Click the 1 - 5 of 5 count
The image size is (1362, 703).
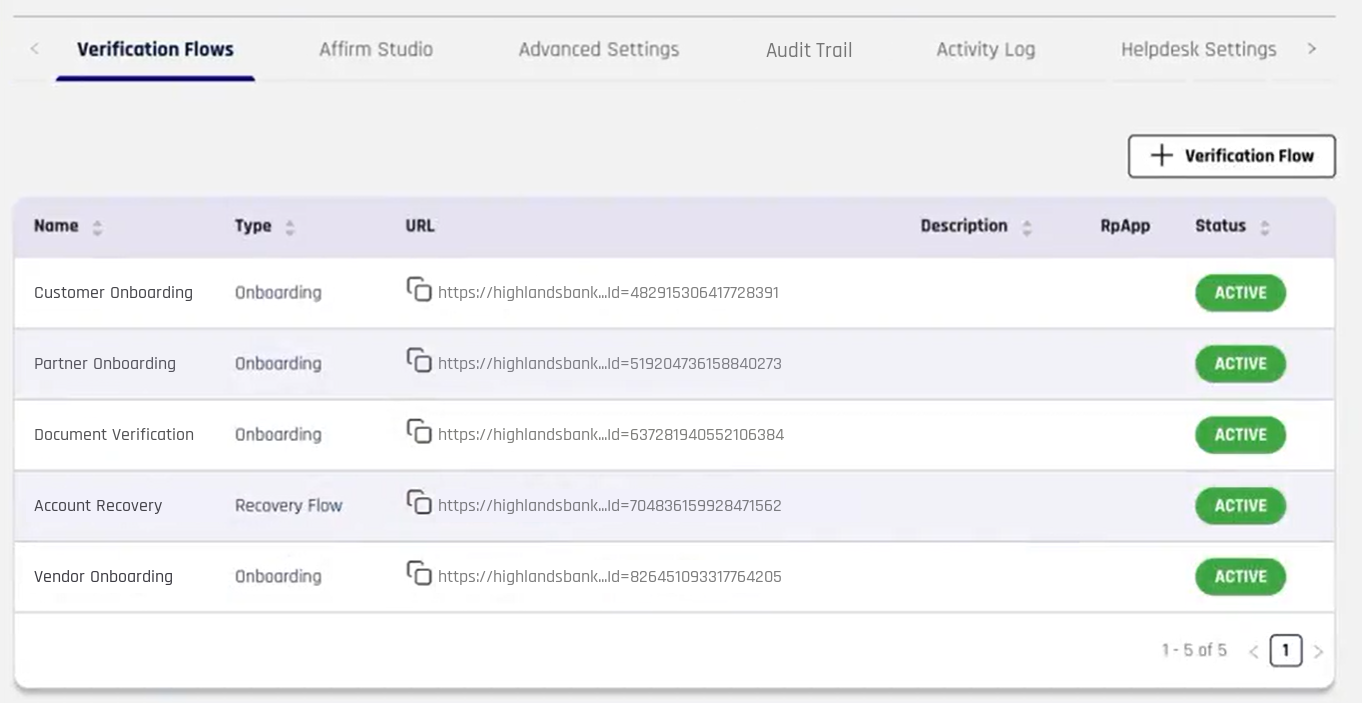1194,651
